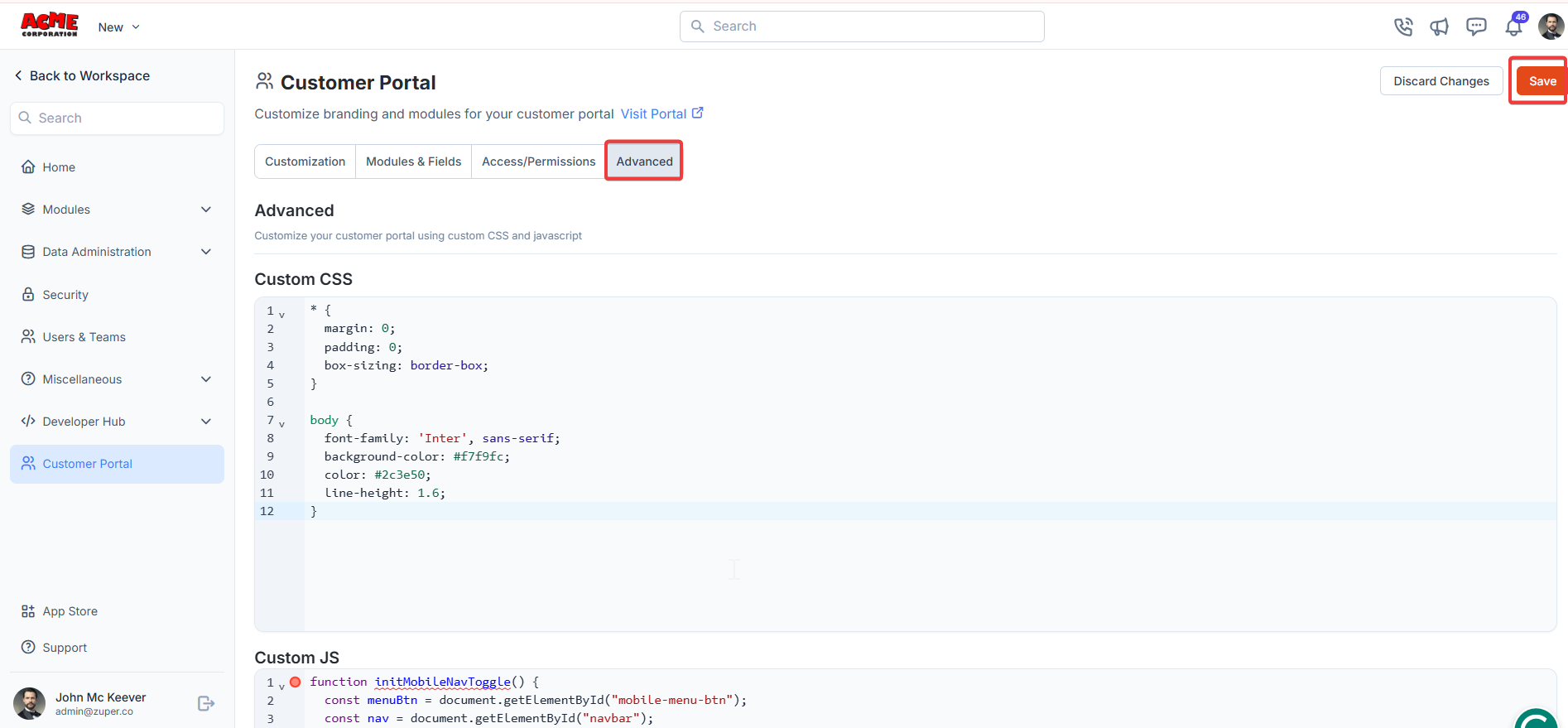This screenshot has width=1568, height=728.
Task: Open Support in the sidebar
Action: [117, 648]
